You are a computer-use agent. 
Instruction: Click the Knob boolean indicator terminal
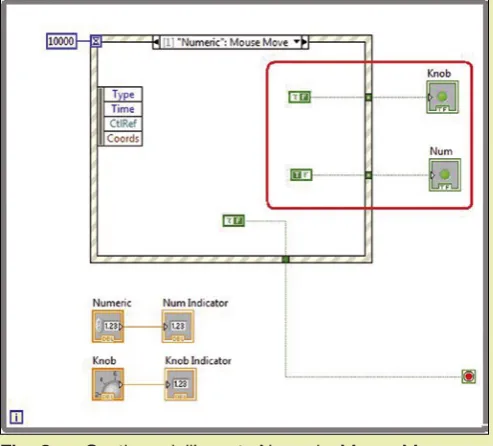pos(442,97)
